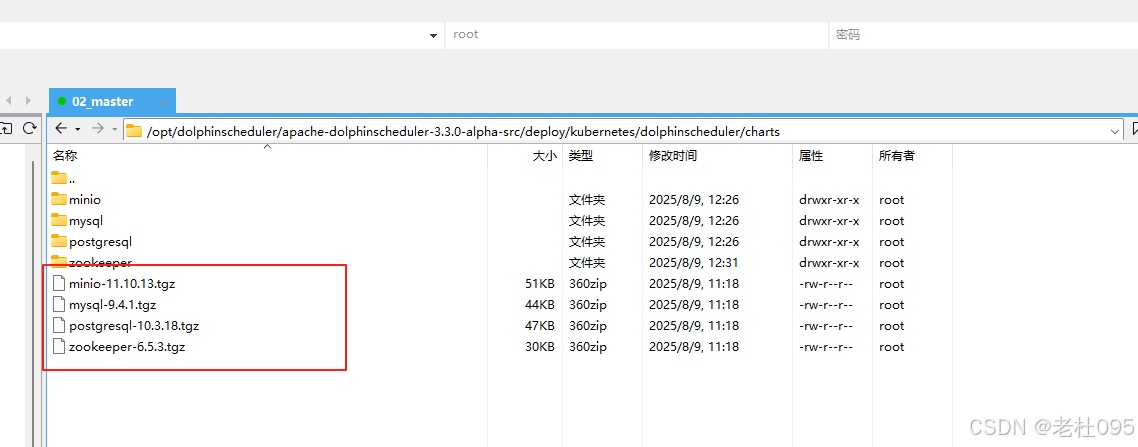Open the host dropdown beside root field
1138x447 pixels.
433,35
